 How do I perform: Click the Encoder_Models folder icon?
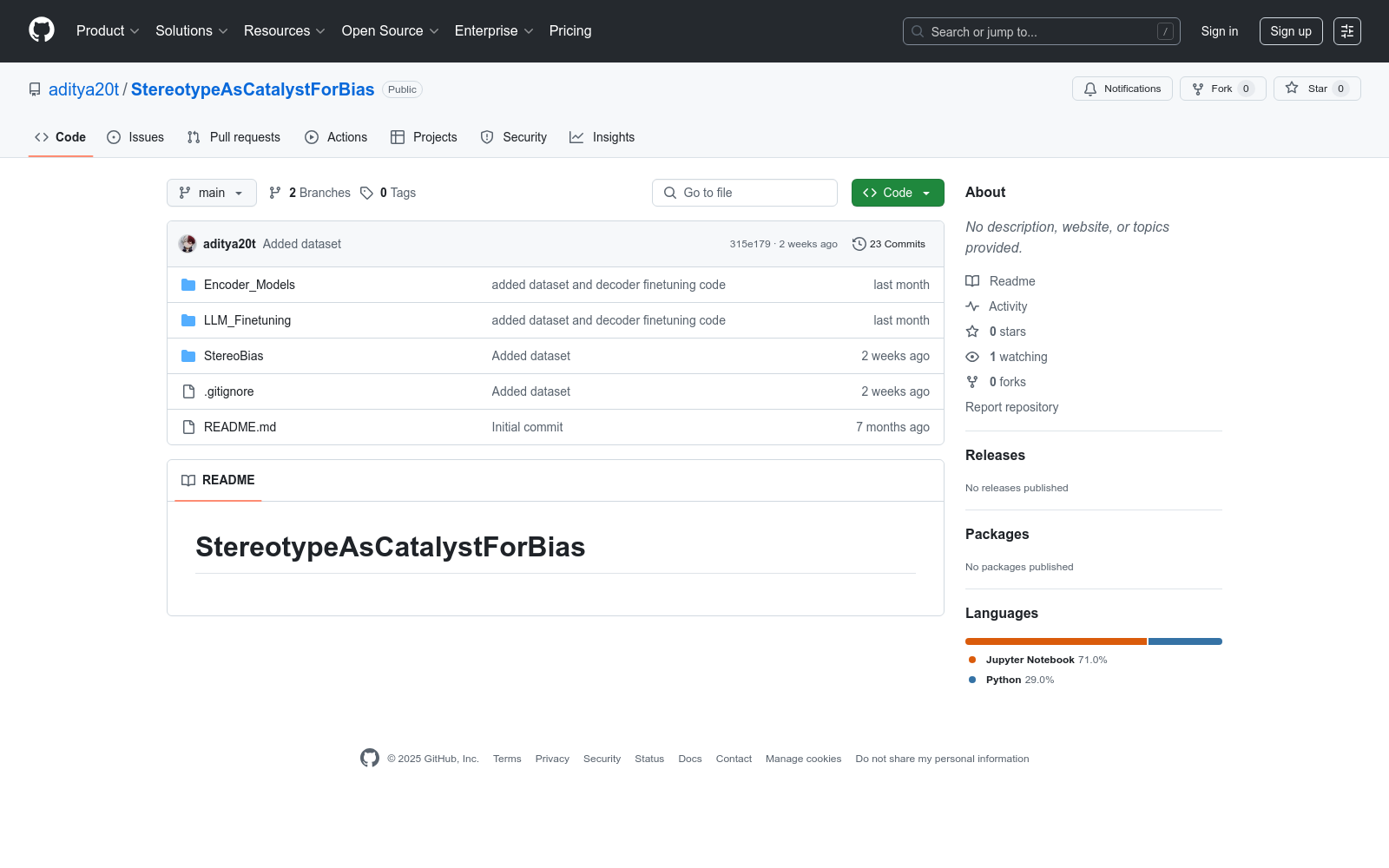(188, 285)
